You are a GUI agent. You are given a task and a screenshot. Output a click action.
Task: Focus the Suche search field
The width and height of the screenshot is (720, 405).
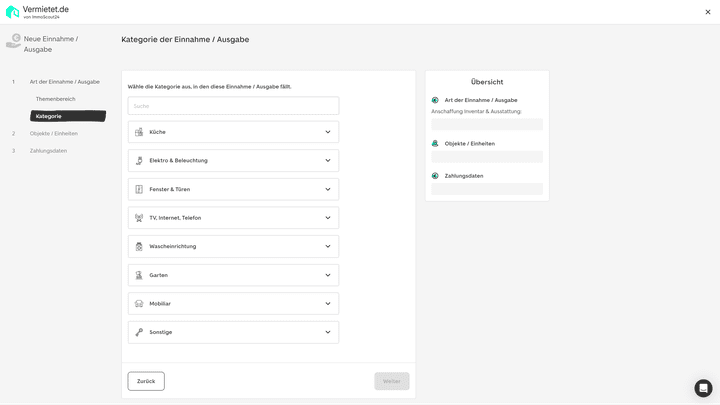[x=233, y=105]
